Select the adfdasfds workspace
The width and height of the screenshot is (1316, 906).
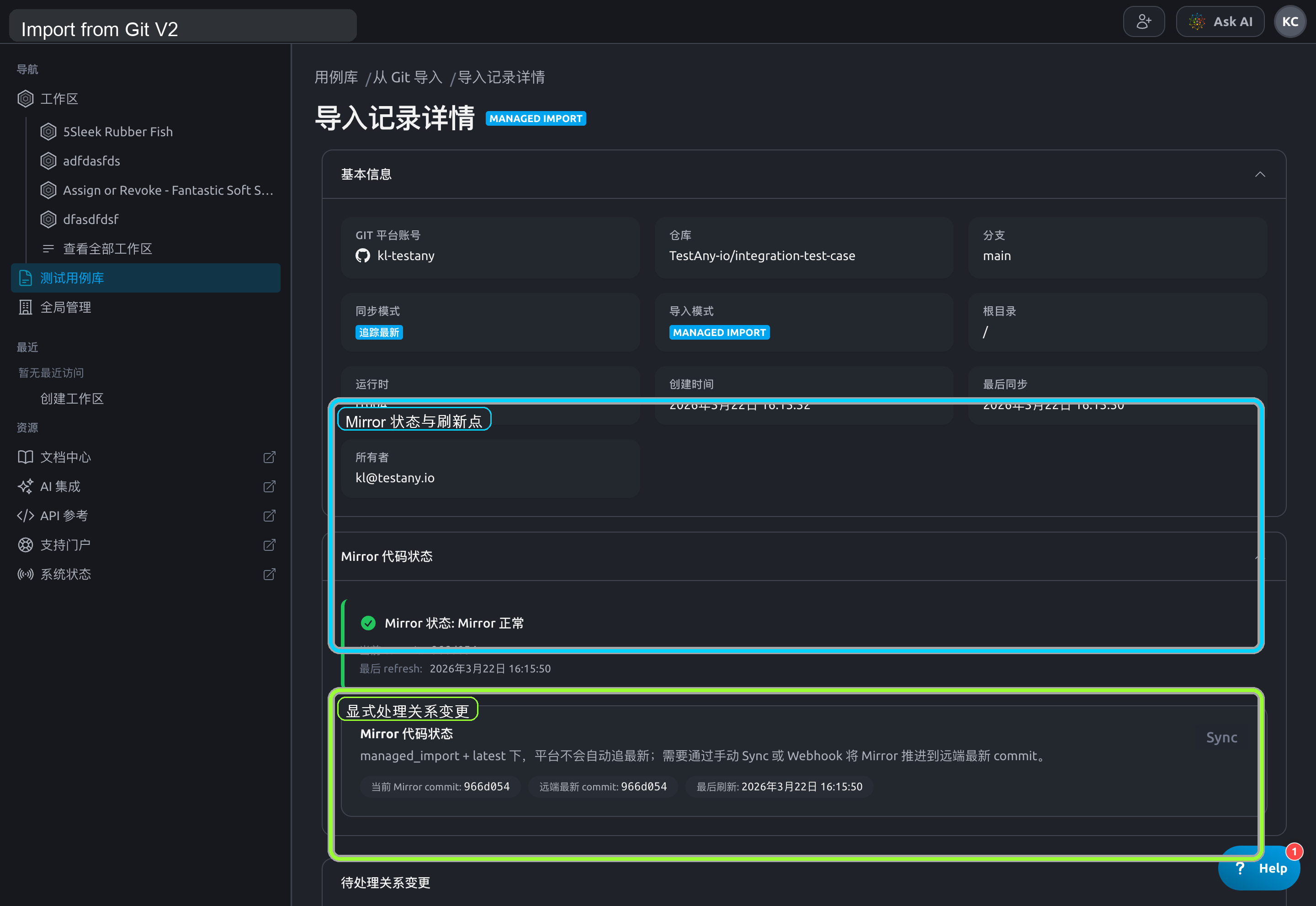pos(91,161)
